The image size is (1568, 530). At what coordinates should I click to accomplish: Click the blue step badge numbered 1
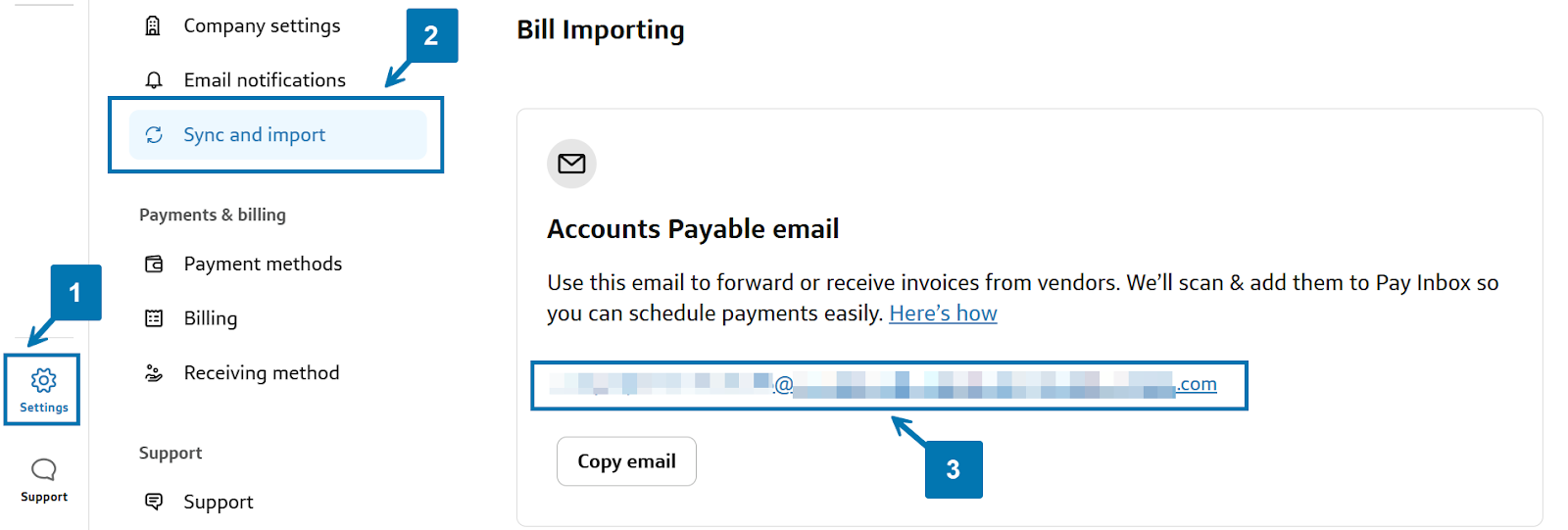[75, 292]
